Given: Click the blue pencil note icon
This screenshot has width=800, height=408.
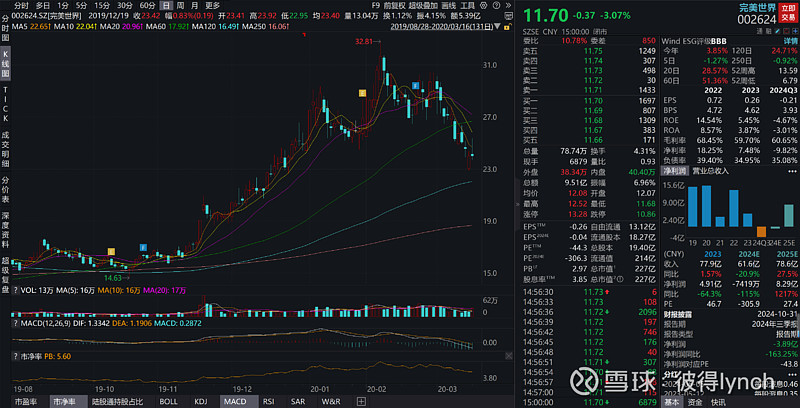Looking at the screenshot, I should coord(778,32).
